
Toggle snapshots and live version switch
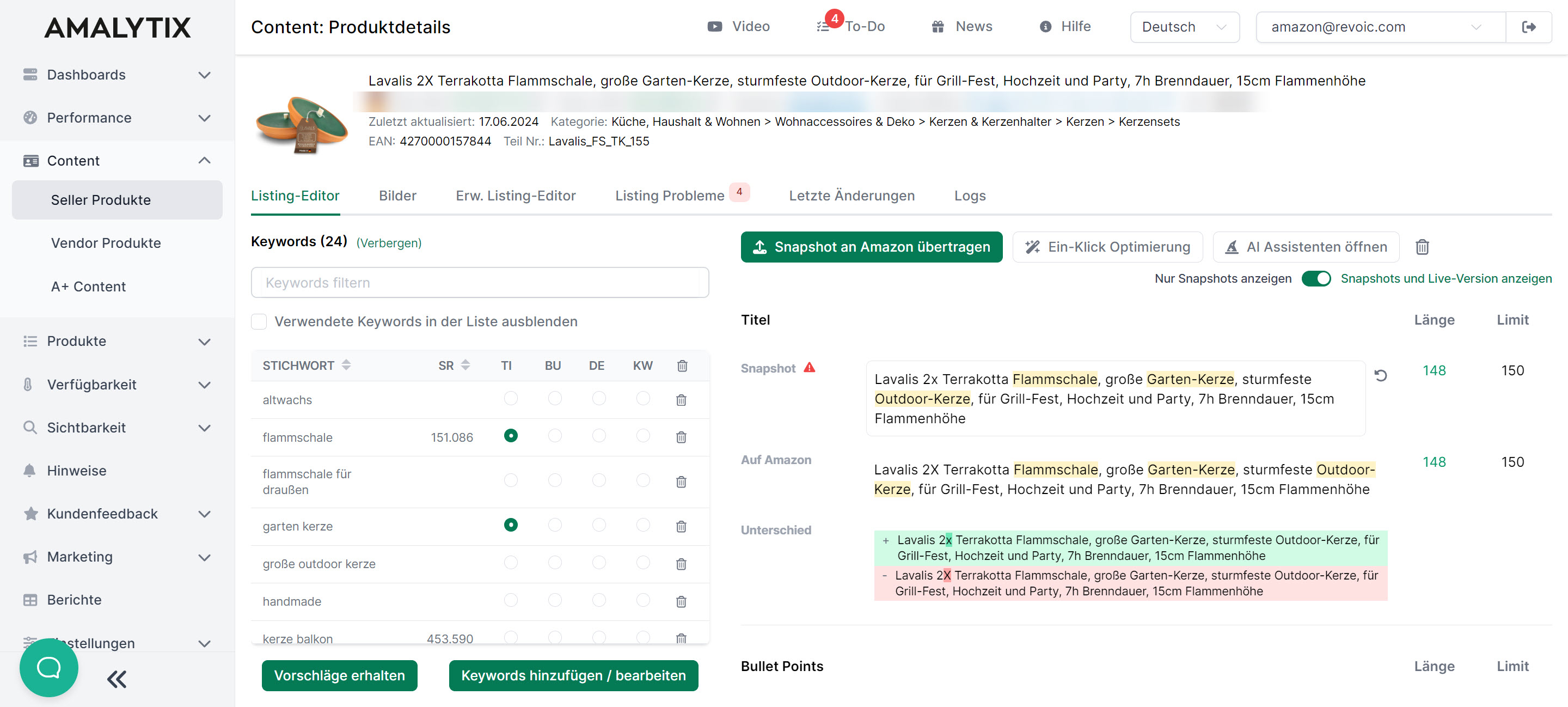[1316, 278]
